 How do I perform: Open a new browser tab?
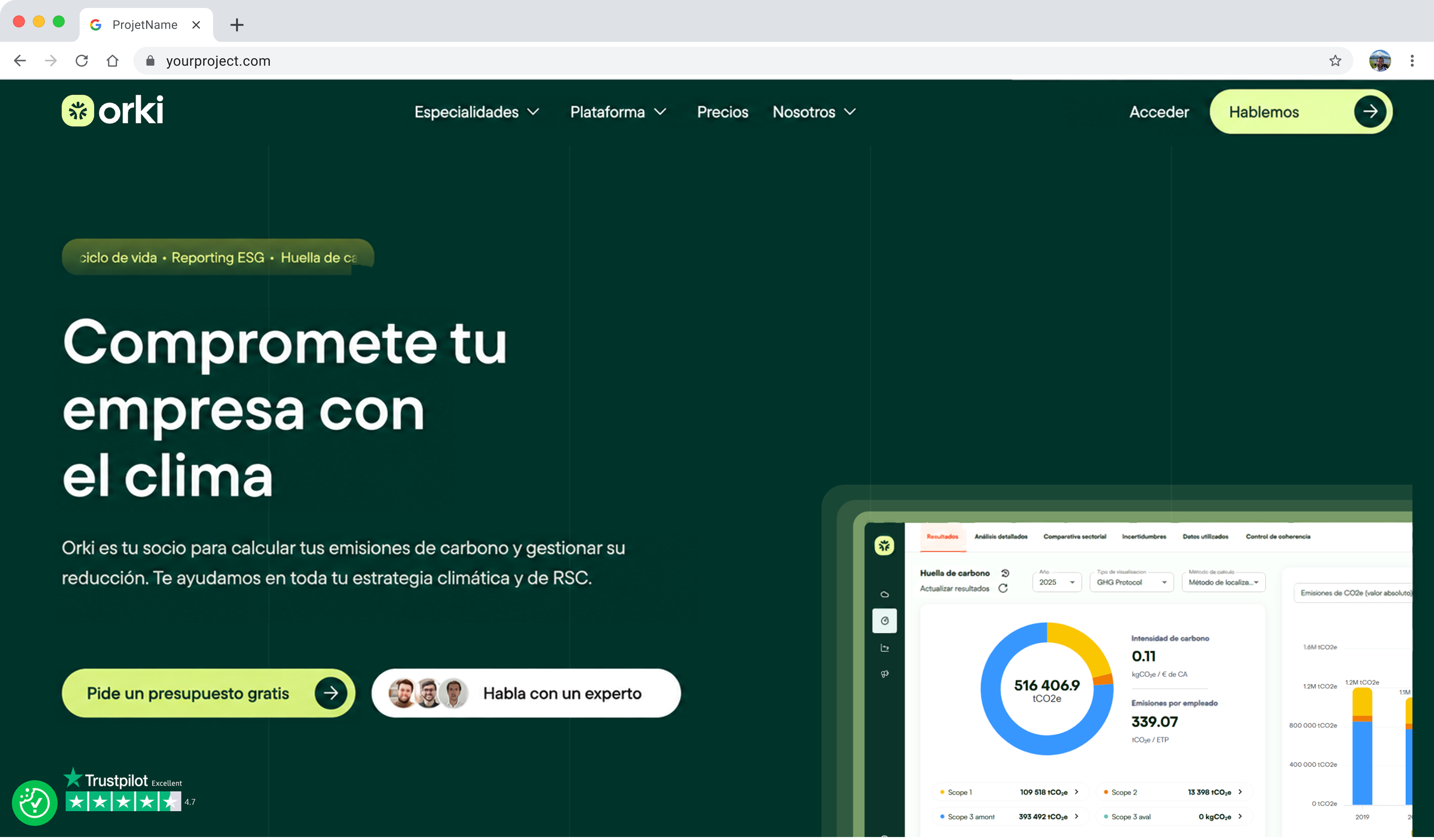pyautogui.click(x=237, y=25)
